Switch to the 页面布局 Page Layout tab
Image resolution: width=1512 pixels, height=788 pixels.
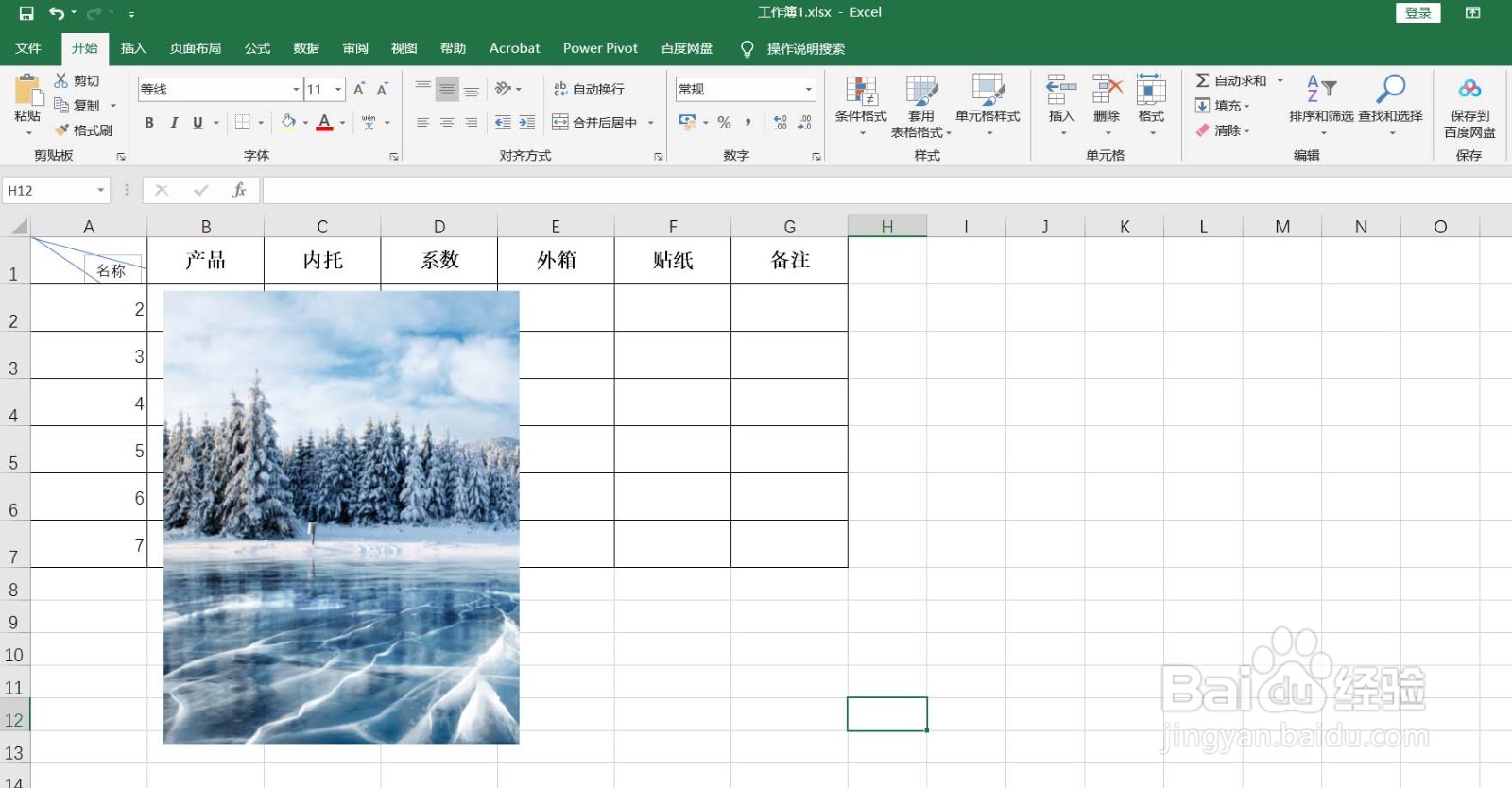coord(196,48)
